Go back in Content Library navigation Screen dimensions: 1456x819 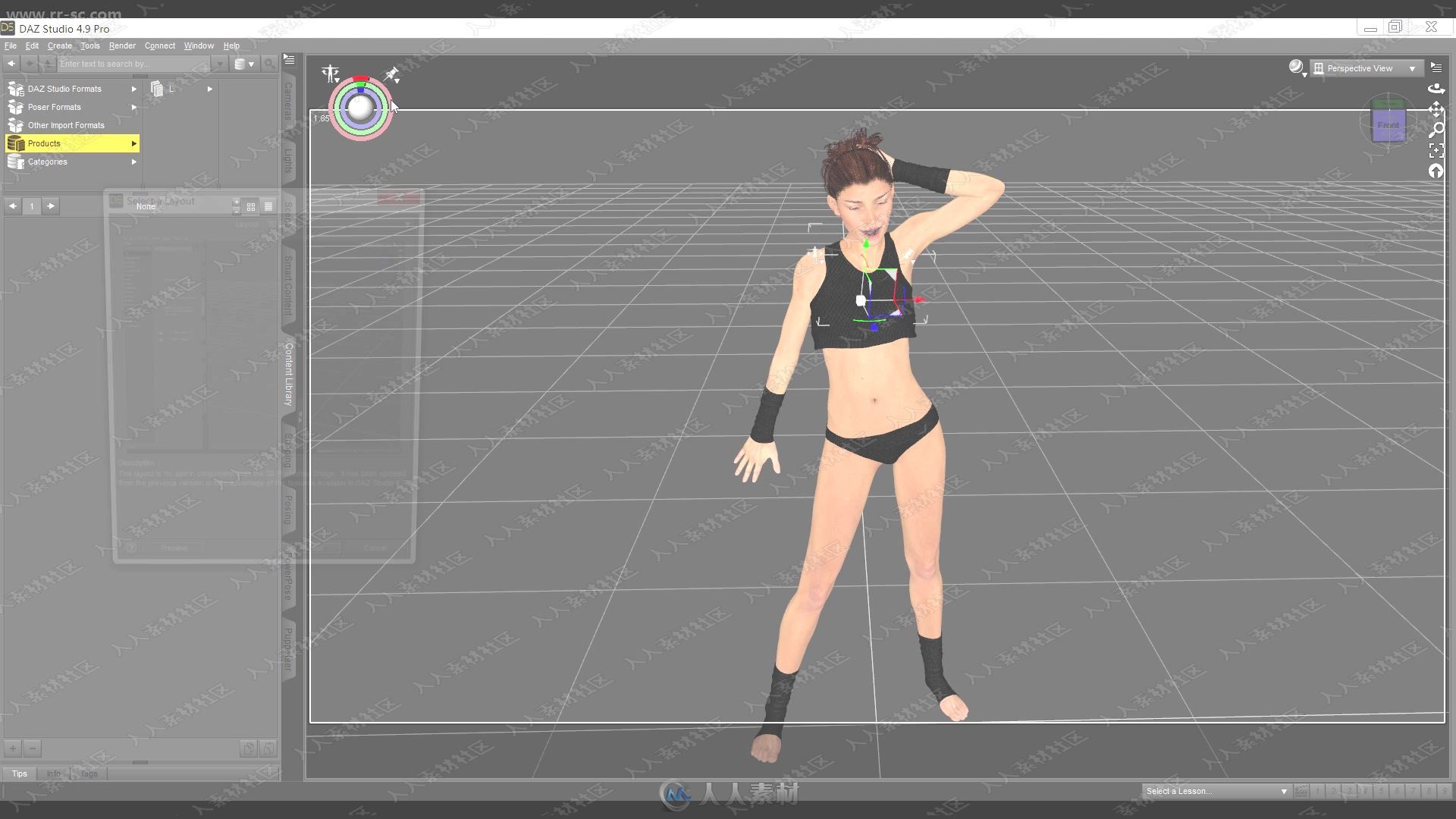(x=11, y=64)
